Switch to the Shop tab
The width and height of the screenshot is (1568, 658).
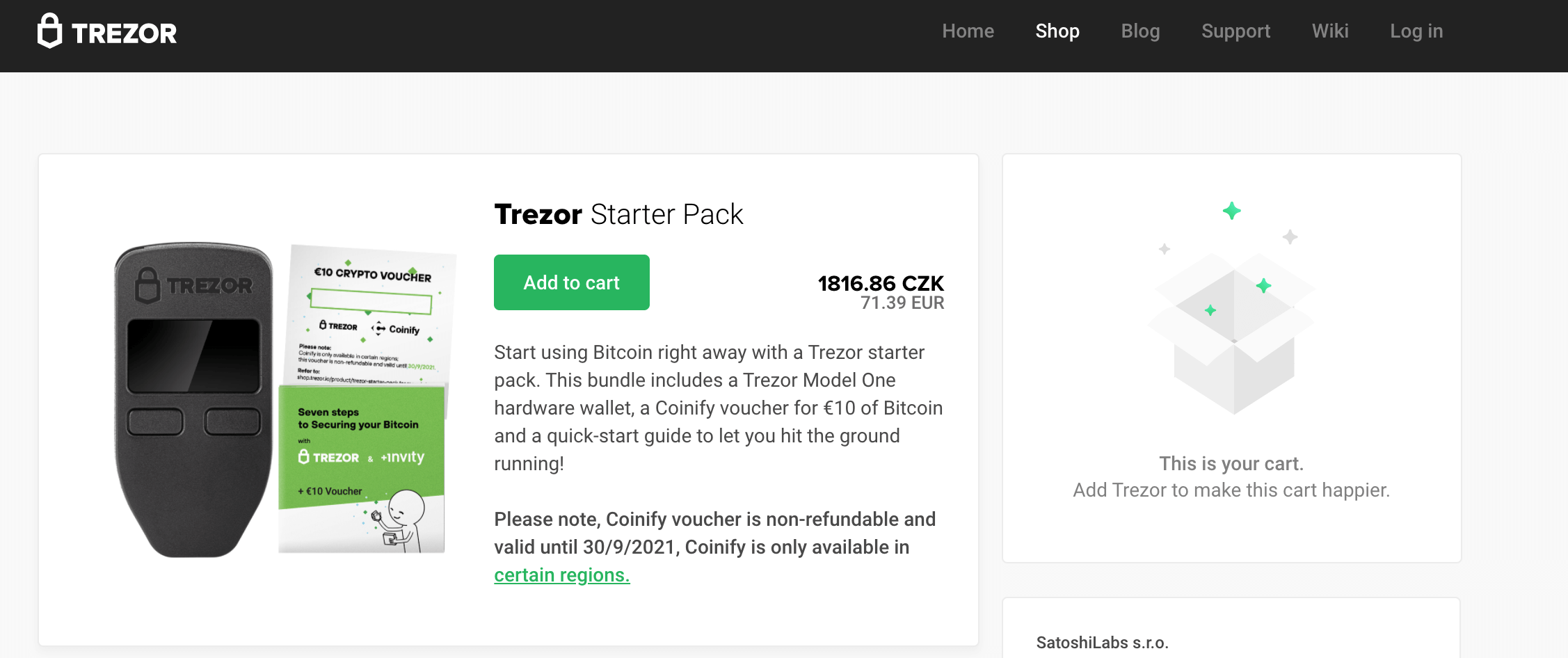1057,31
